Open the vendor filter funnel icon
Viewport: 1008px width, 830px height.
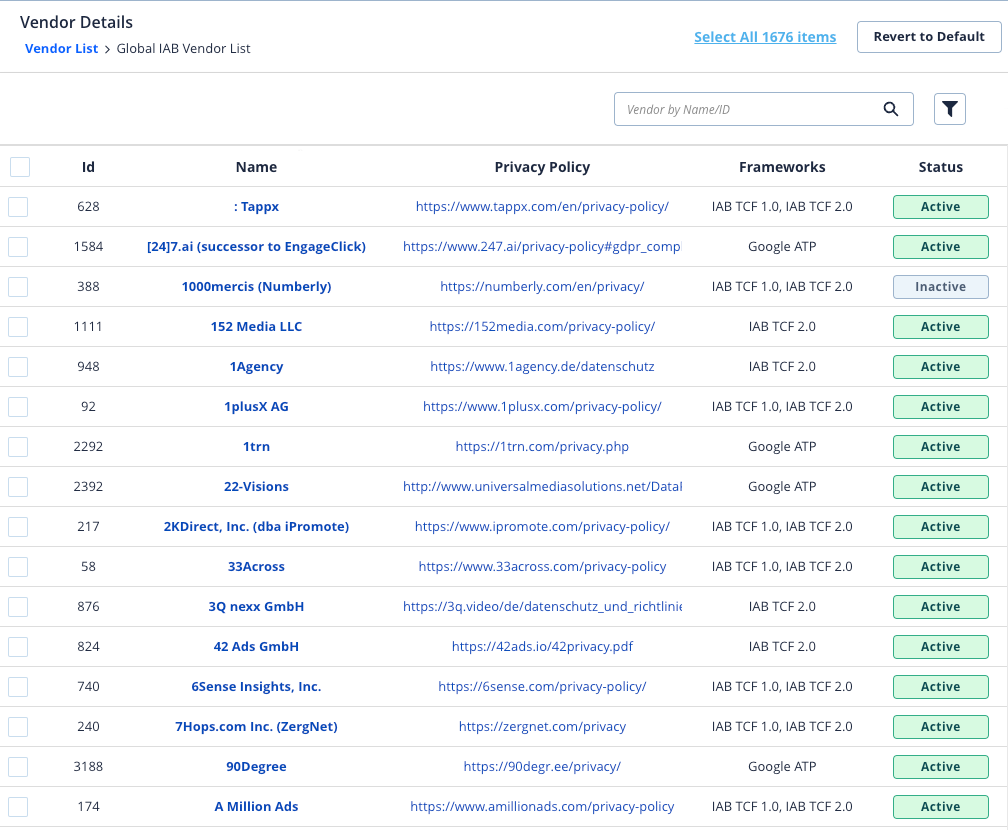(x=950, y=109)
